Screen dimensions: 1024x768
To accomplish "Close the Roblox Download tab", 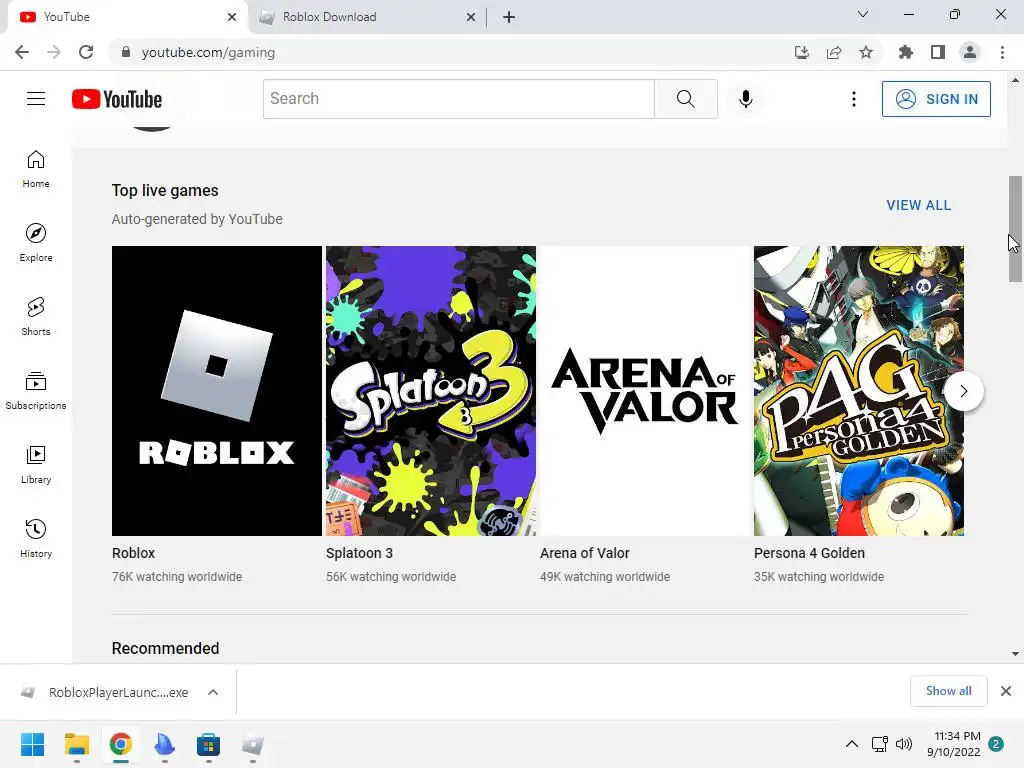I will (x=471, y=17).
